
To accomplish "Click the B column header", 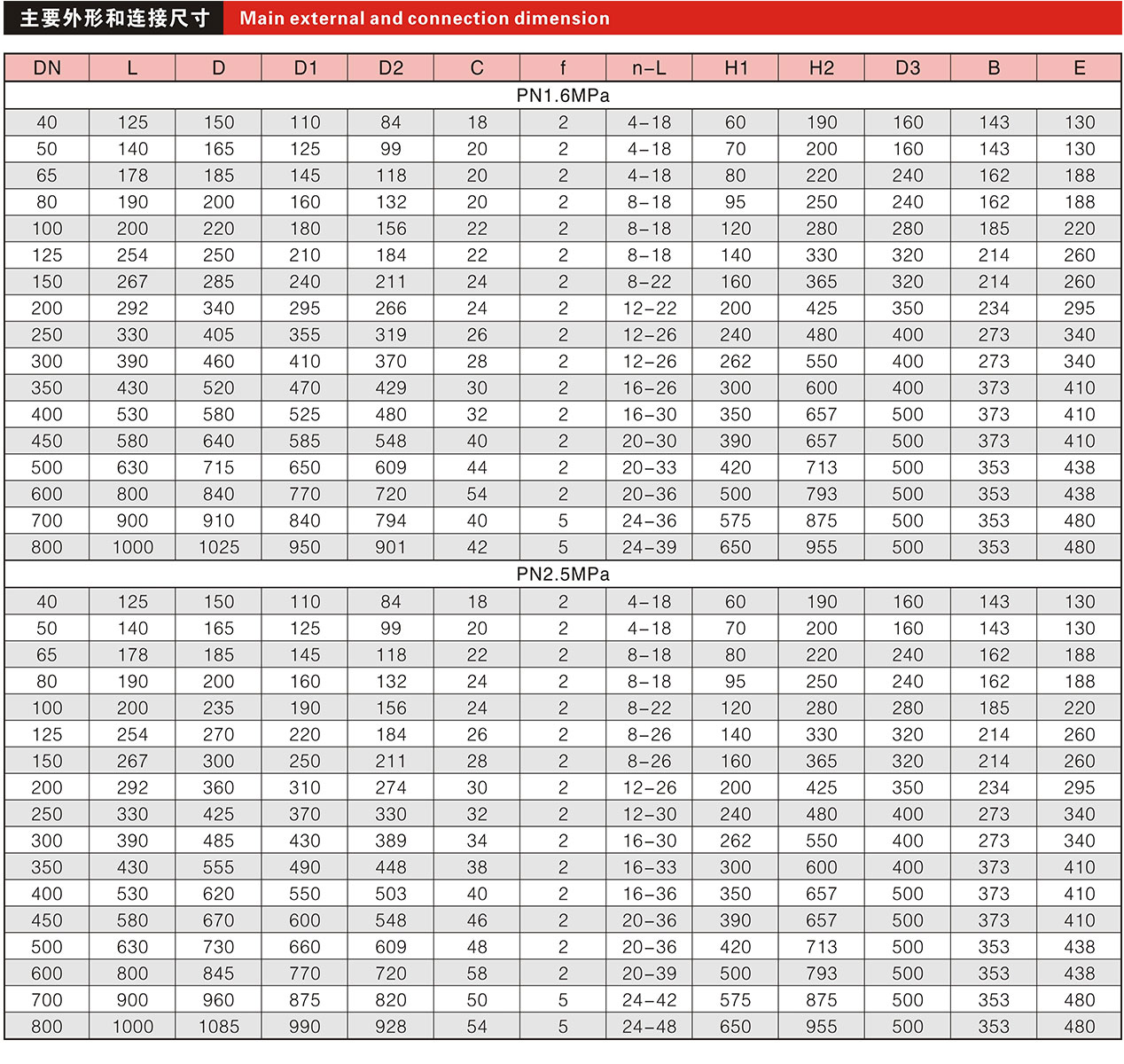I will pos(994,68).
